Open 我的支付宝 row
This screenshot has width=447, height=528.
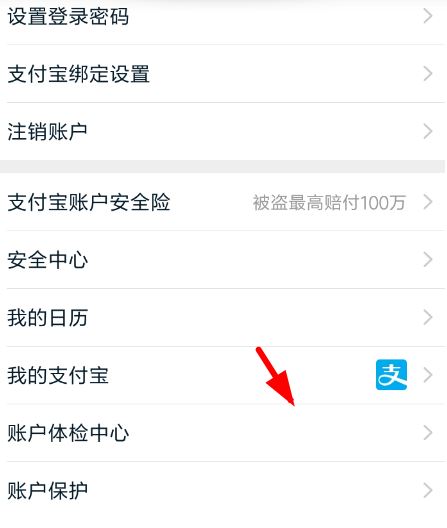223,375
